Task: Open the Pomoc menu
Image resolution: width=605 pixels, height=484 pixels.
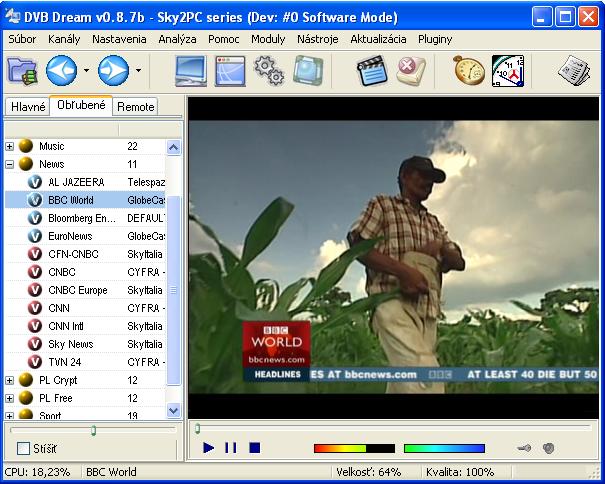Action: click(x=223, y=39)
